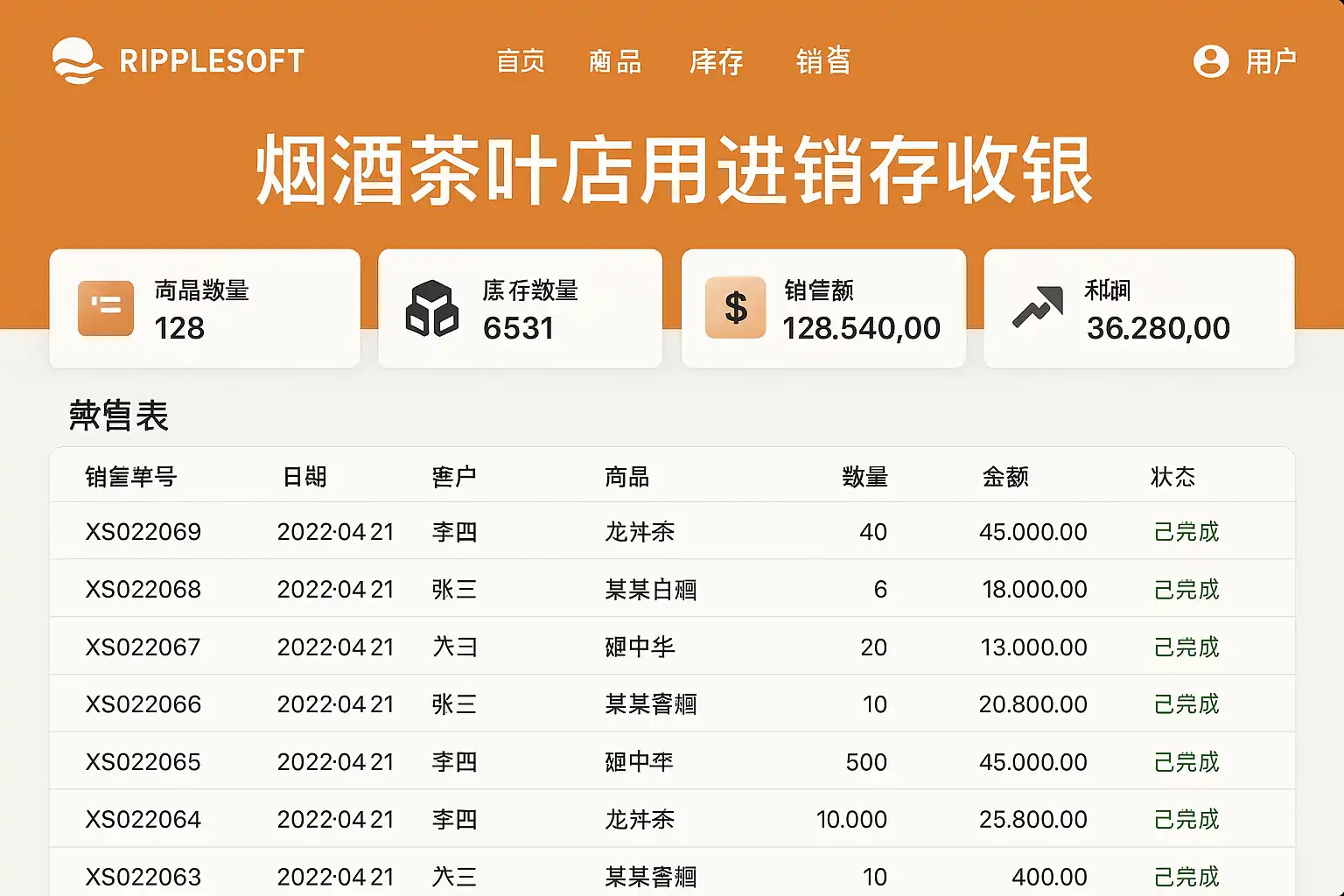Click customer 李四 in row XS022065
The height and width of the screenshot is (896, 1344).
coord(454,762)
